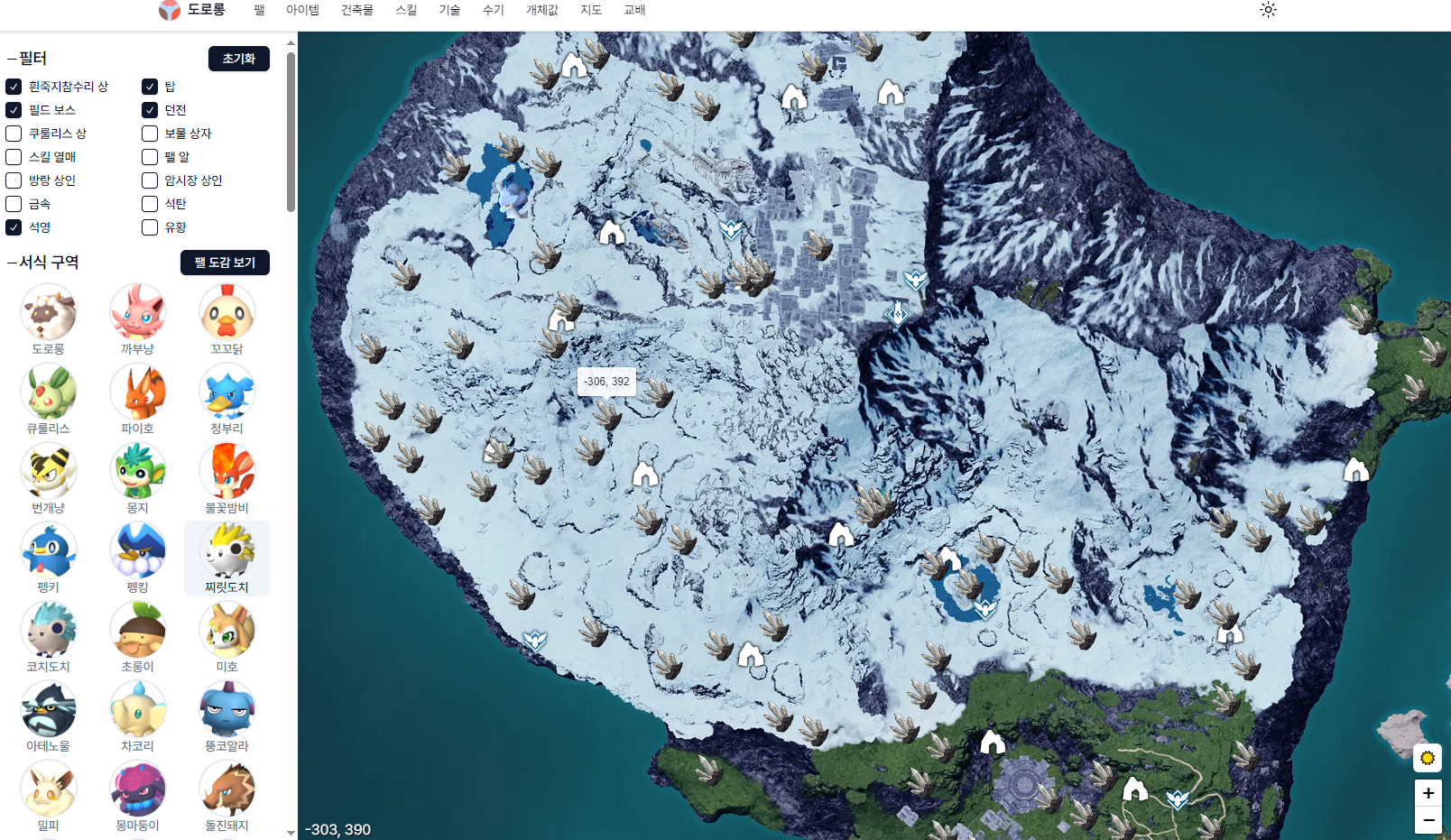Select the 차코리 pal habitat icon

tap(138, 709)
